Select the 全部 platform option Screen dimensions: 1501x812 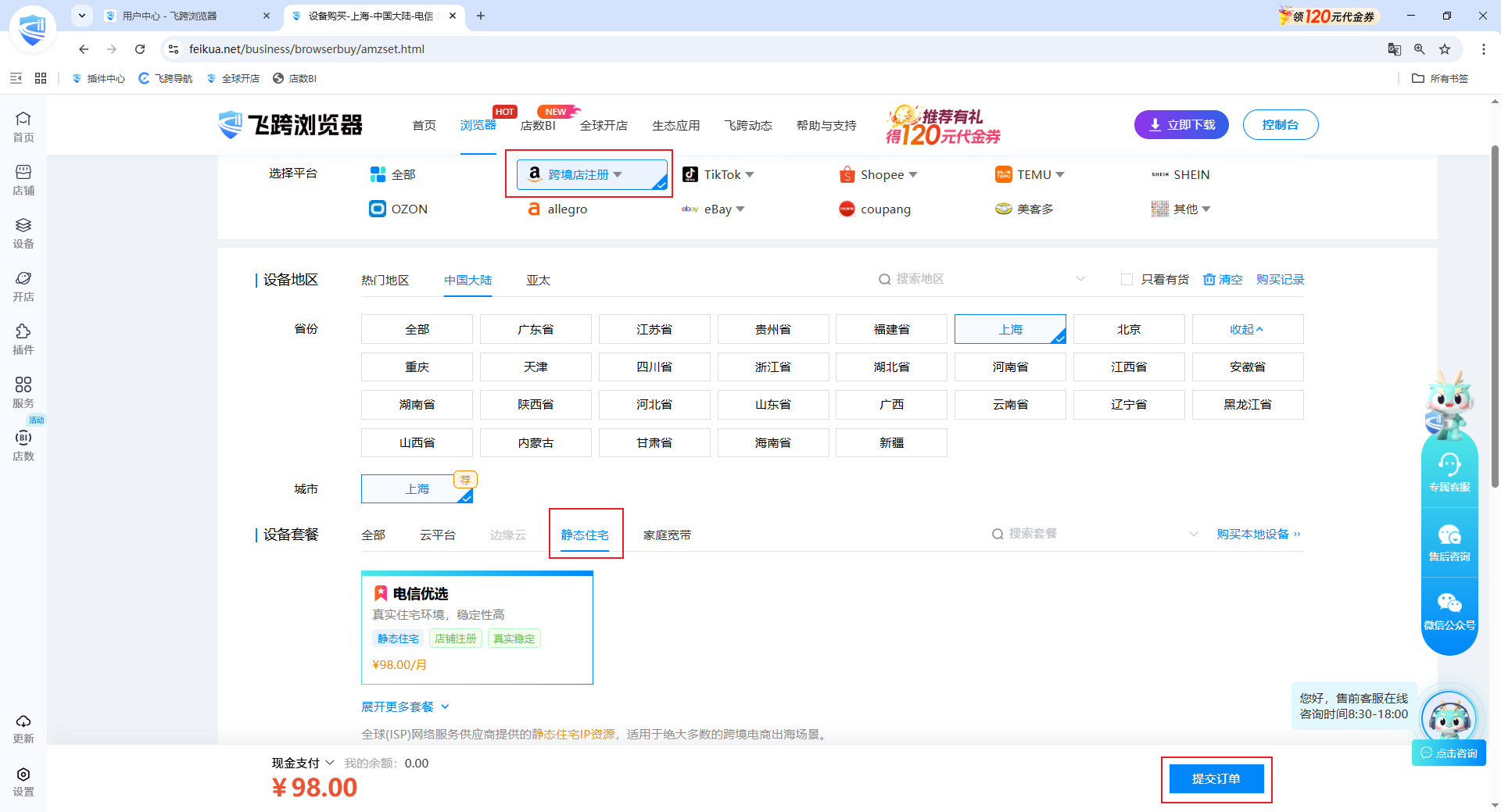[x=393, y=174]
